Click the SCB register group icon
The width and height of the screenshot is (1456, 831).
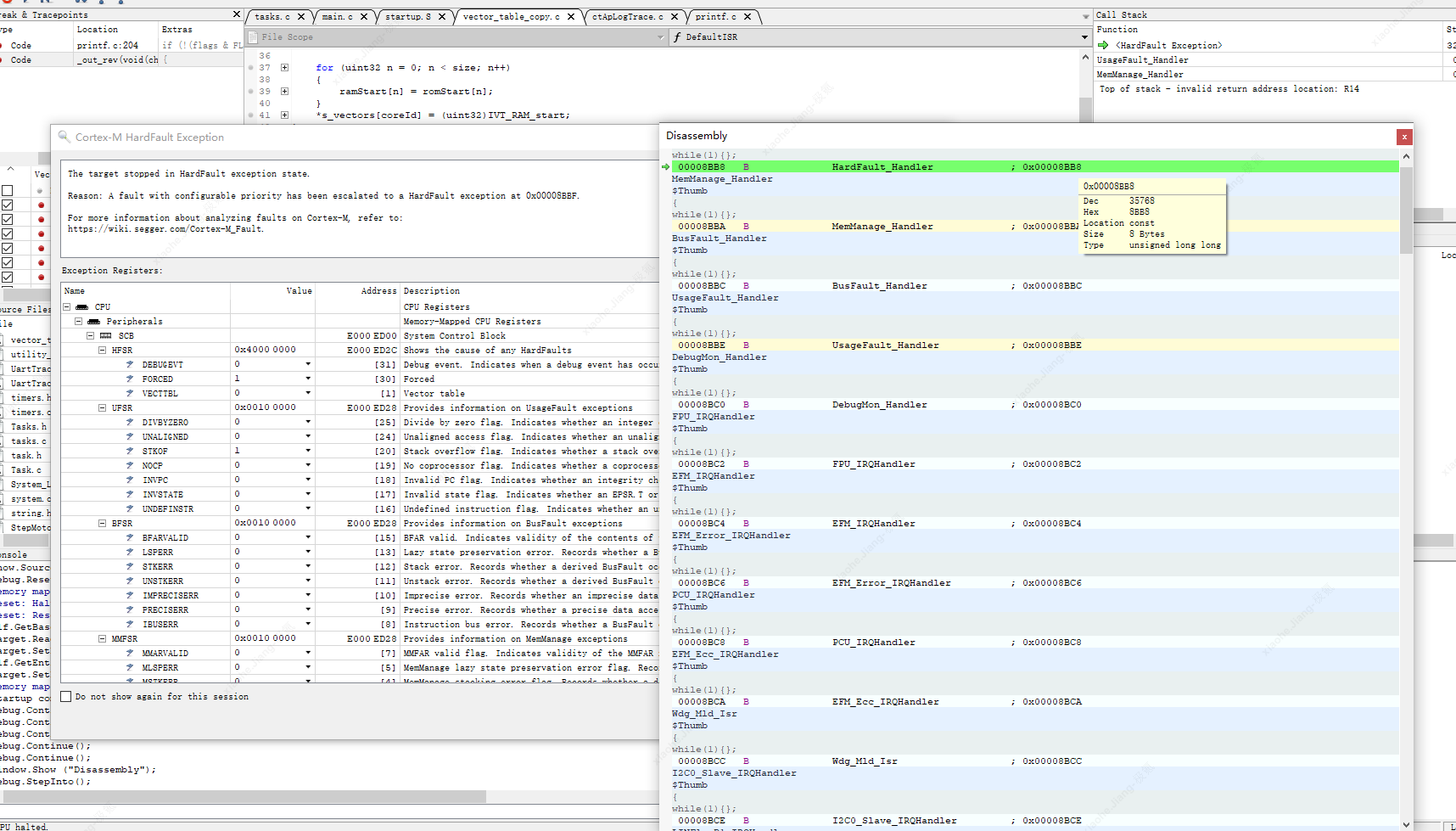tap(106, 336)
